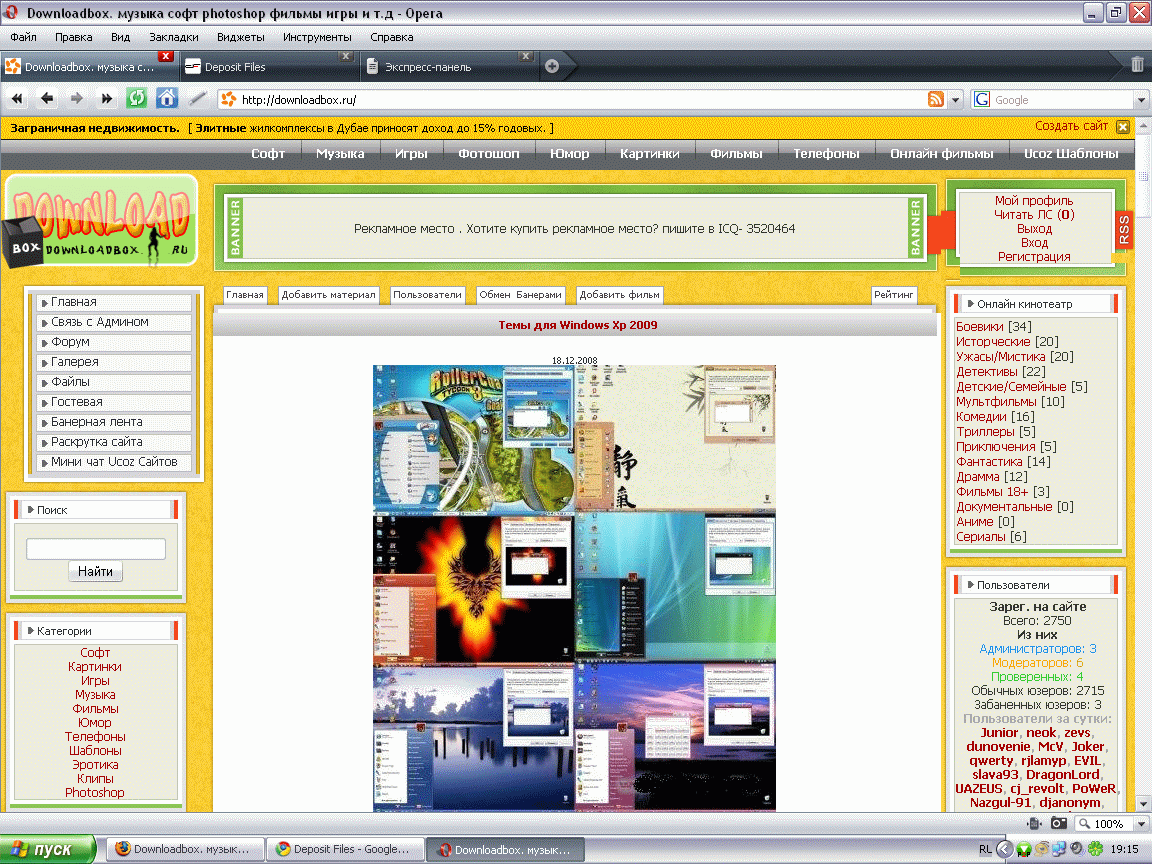The height and width of the screenshot is (864, 1152).
Task: Click the orange RSS feed icon in address bar
Action: pos(936,99)
